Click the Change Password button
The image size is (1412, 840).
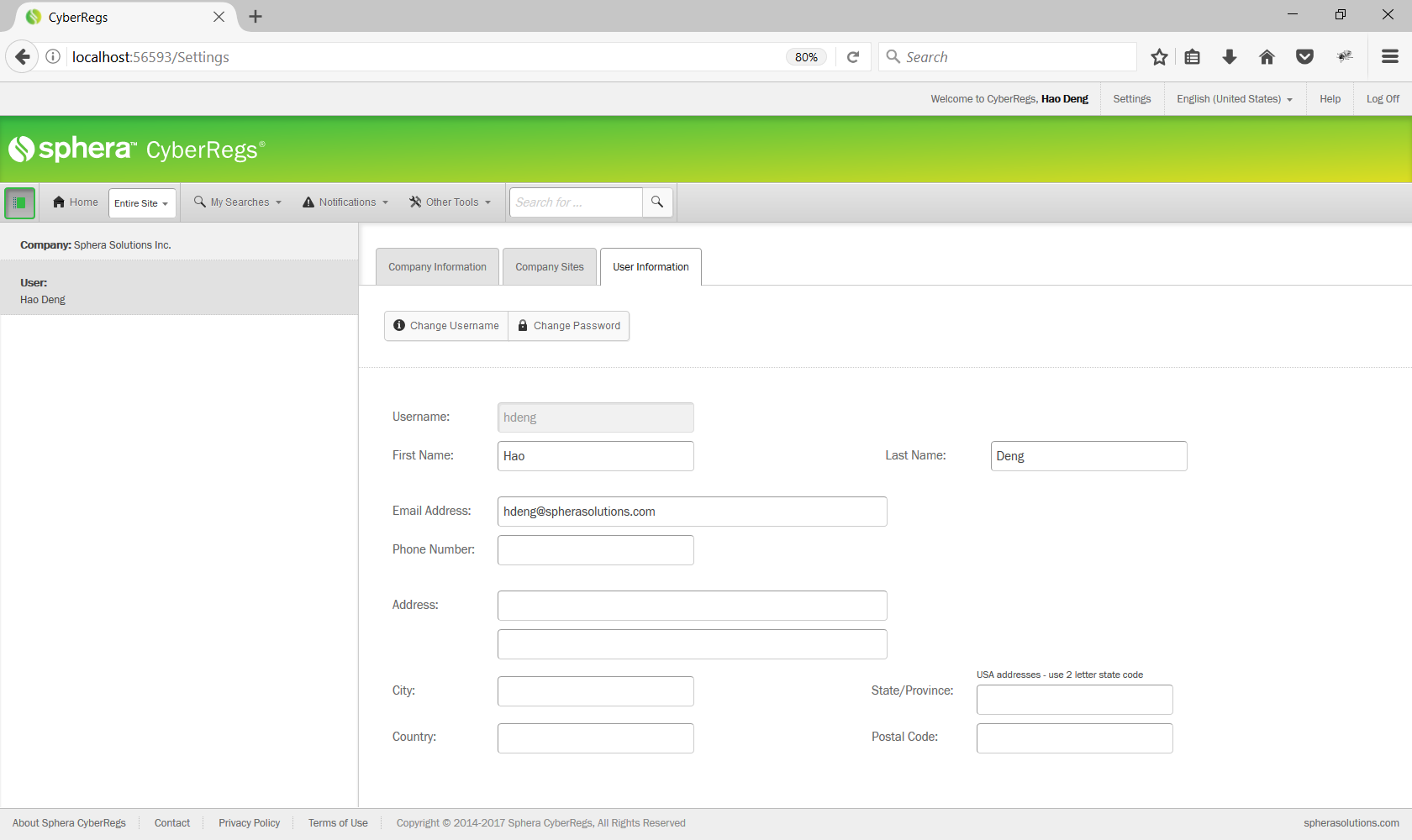(x=569, y=326)
